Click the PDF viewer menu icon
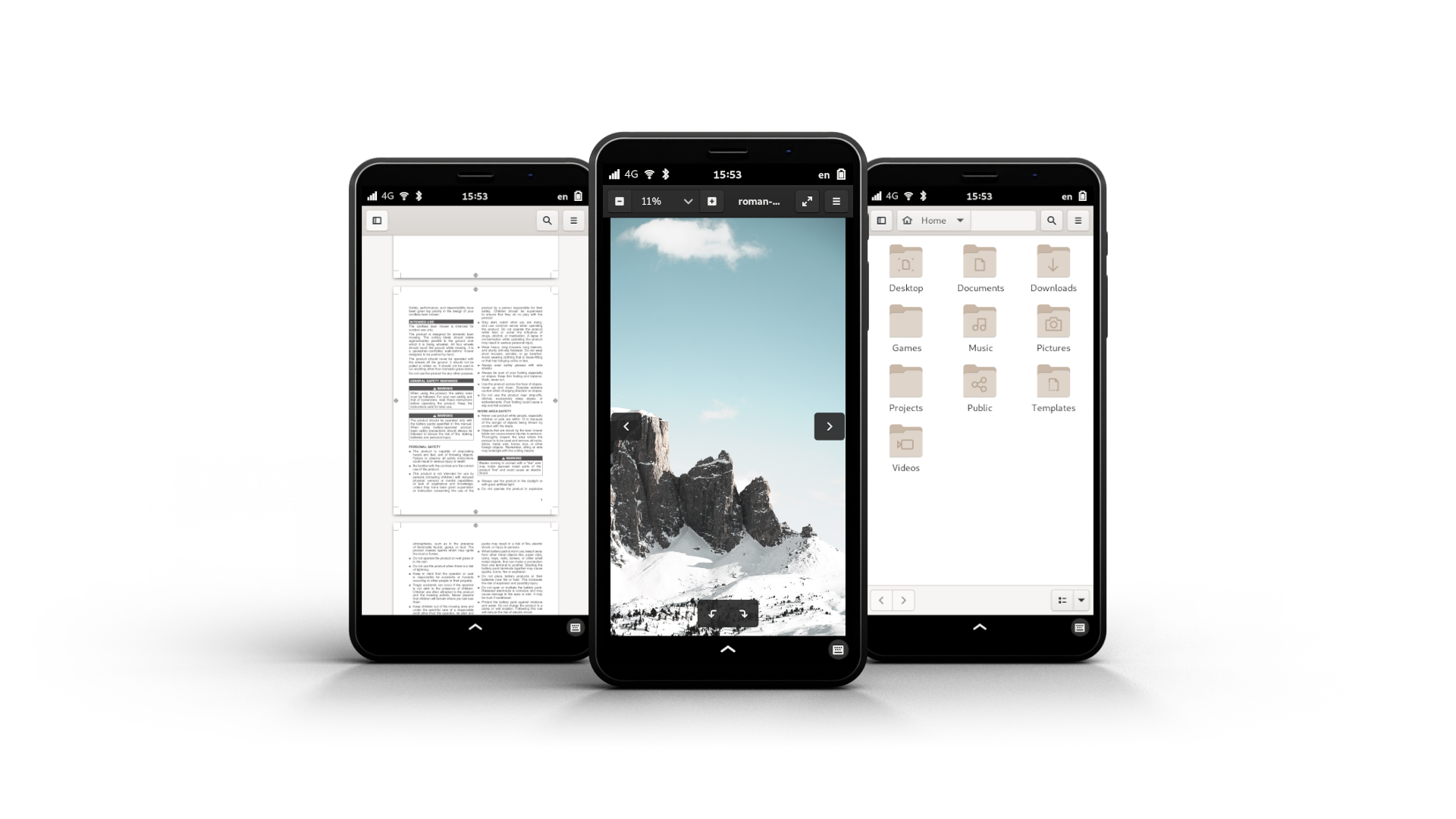This screenshot has height=819, width=1456. [573, 219]
